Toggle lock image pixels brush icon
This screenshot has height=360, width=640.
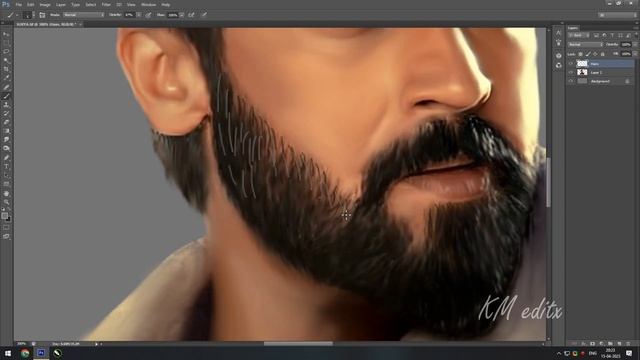click(x=588, y=54)
